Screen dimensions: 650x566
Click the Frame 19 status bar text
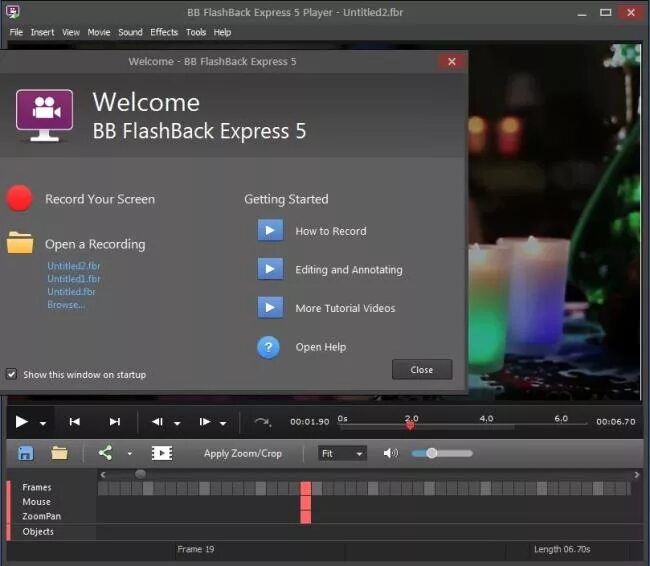pos(196,549)
